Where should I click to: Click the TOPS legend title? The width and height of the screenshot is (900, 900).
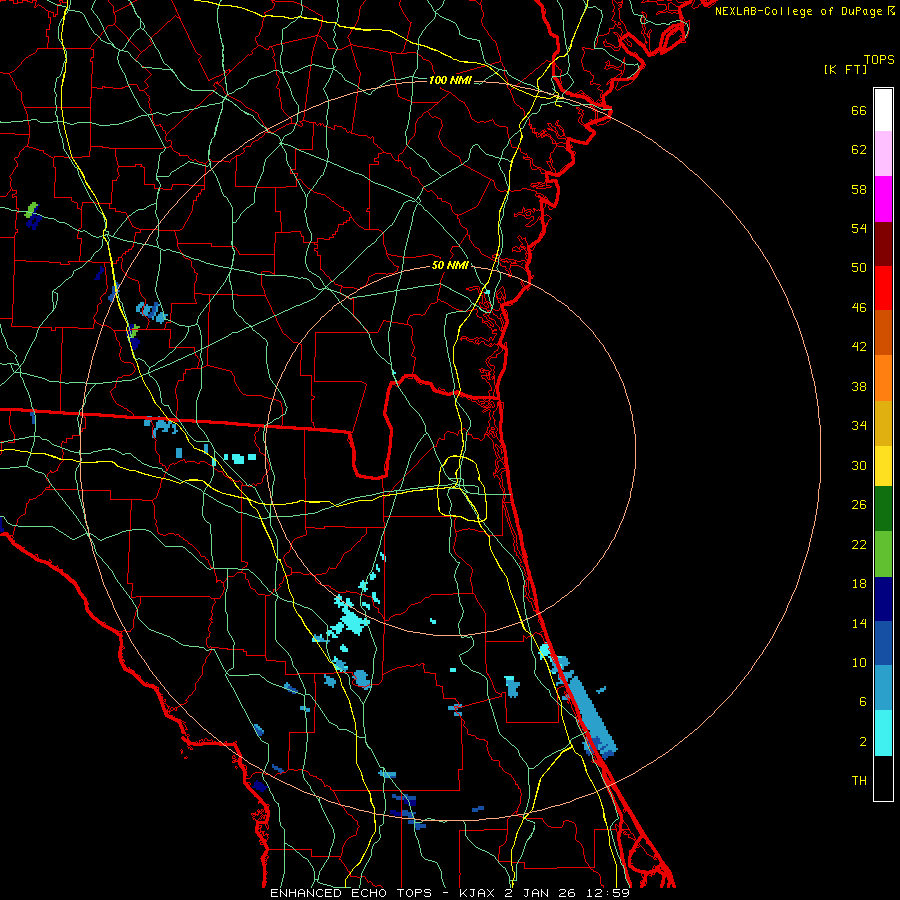tap(879, 60)
